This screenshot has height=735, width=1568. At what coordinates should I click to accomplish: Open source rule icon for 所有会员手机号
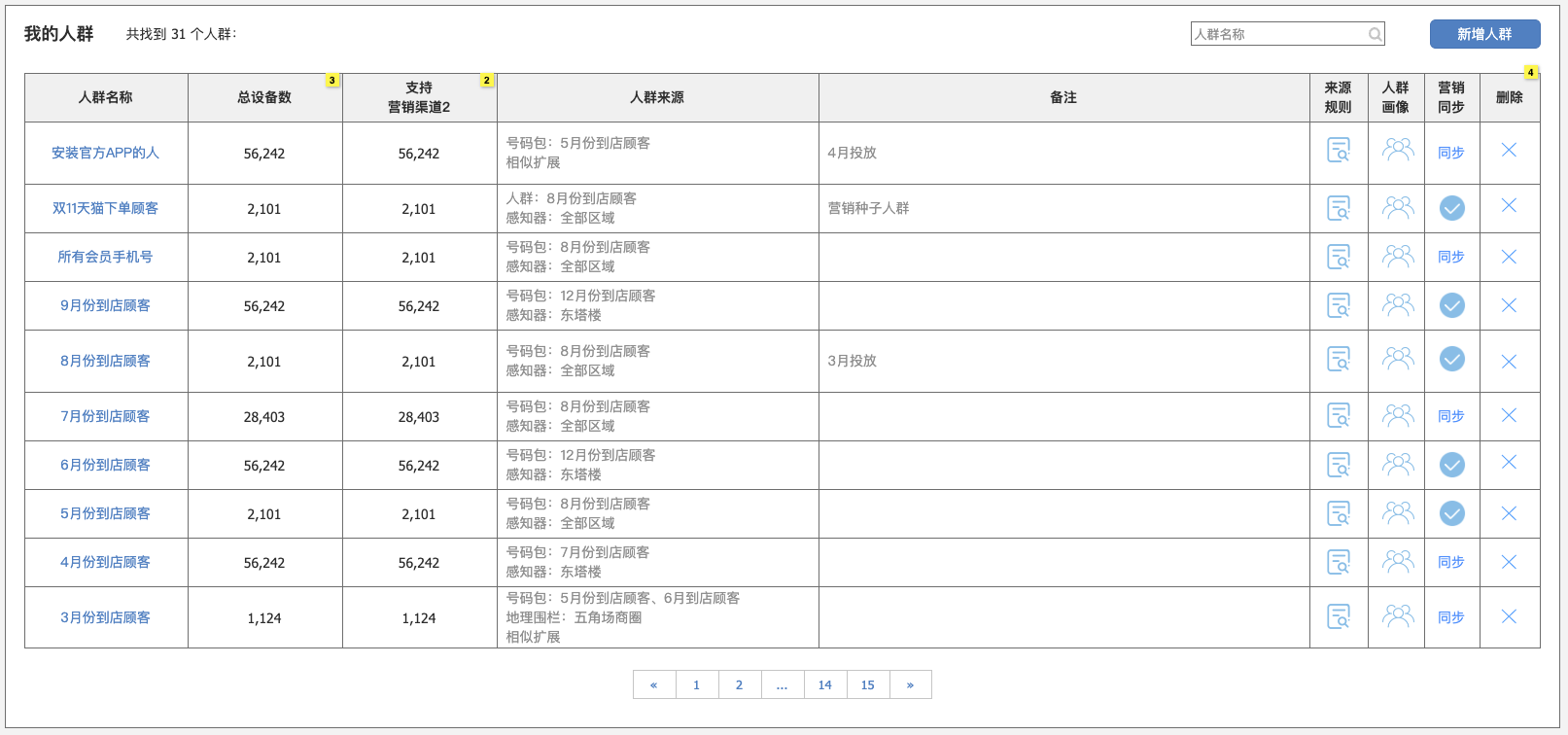point(1339,257)
